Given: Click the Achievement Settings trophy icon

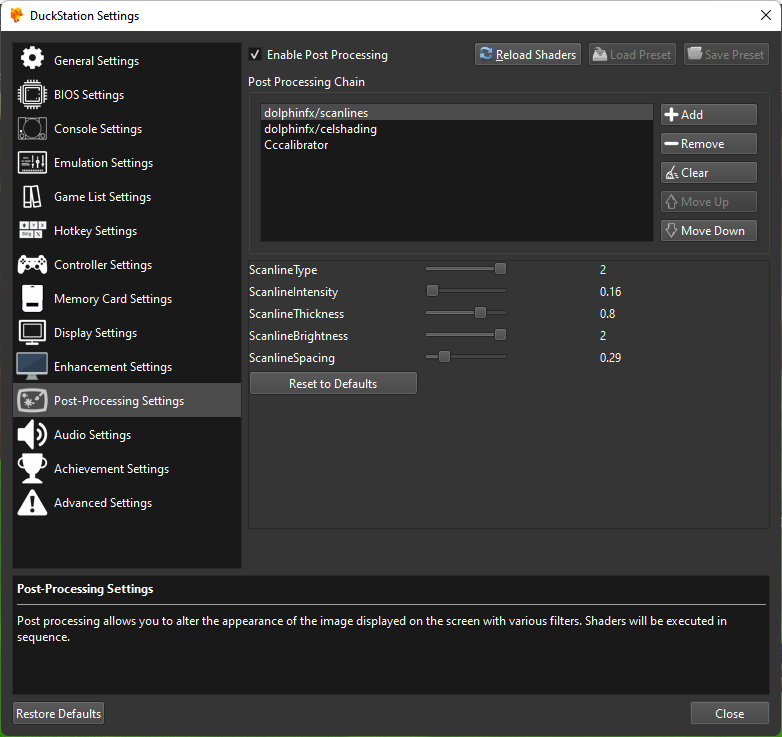Looking at the screenshot, I should 32,468.
